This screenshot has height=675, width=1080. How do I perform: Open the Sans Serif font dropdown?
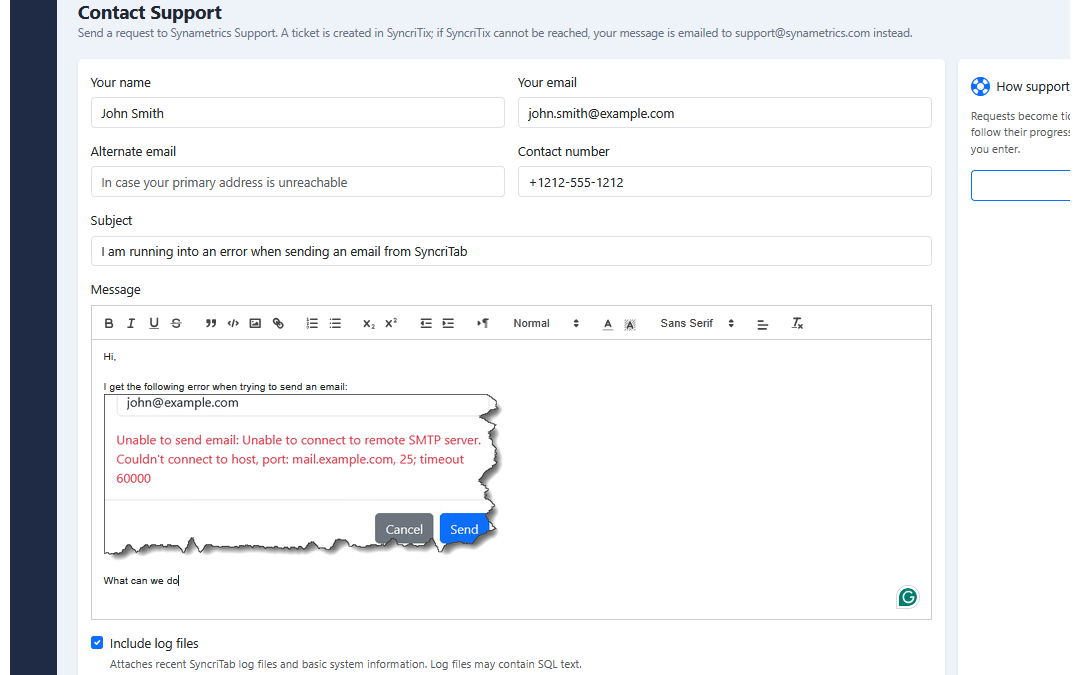pyautogui.click(x=697, y=323)
